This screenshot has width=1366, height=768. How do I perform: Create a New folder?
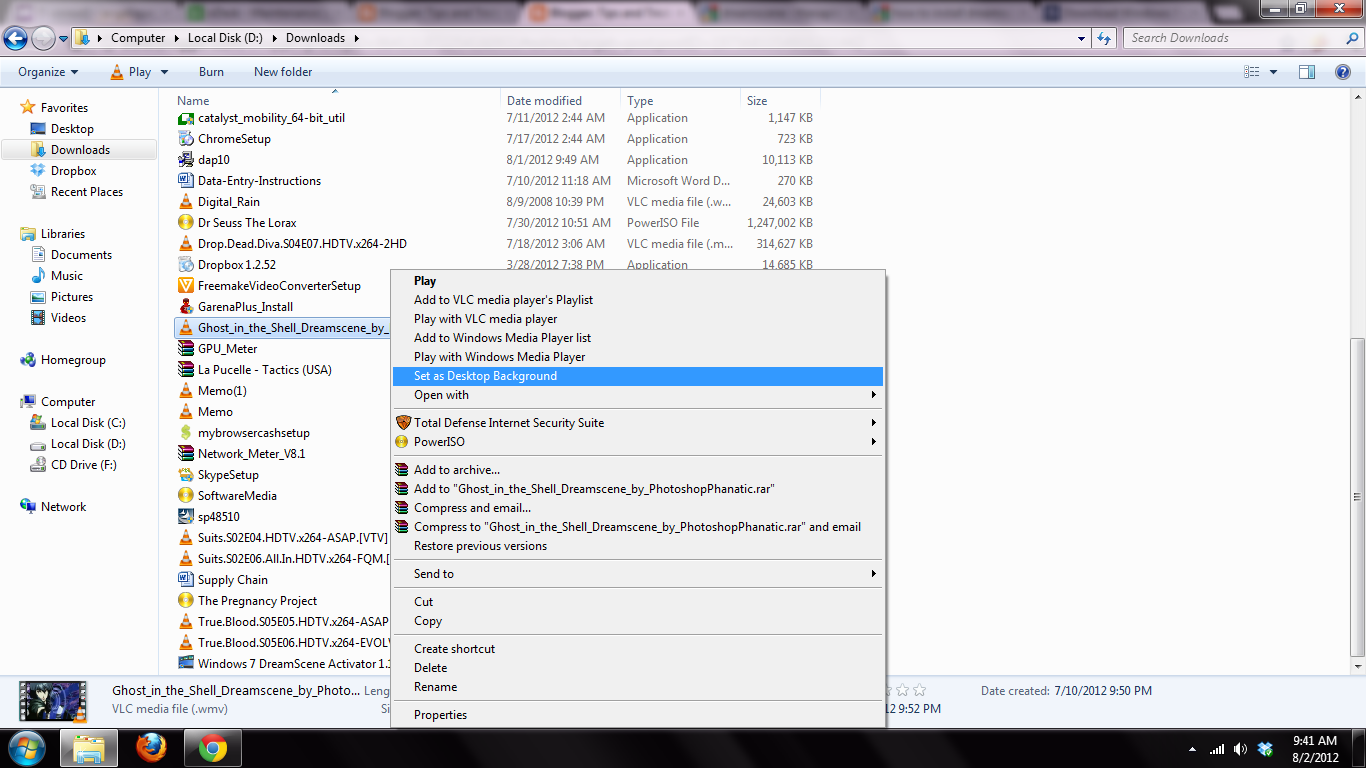point(283,72)
